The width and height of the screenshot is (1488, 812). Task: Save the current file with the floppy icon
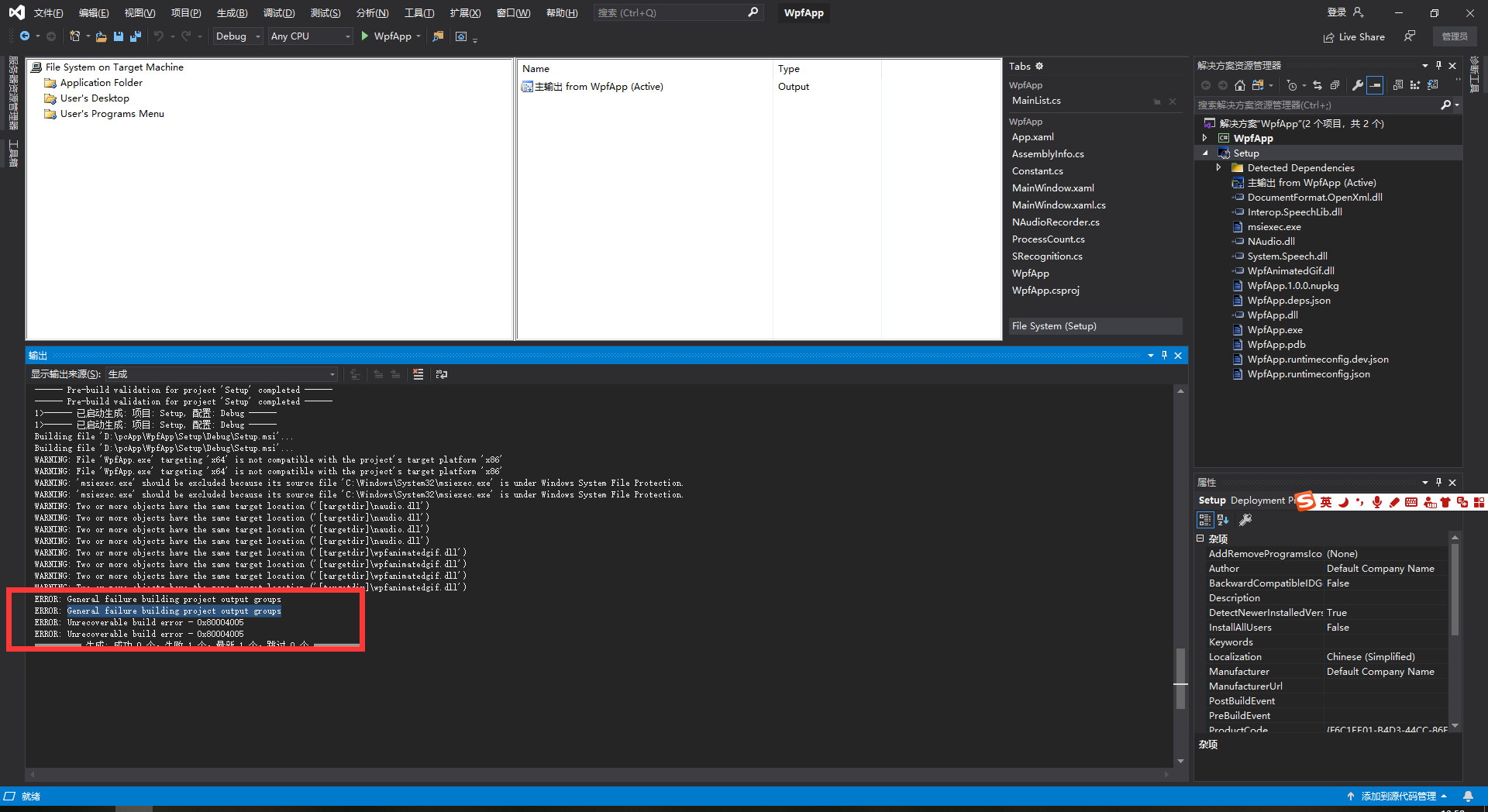point(119,36)
